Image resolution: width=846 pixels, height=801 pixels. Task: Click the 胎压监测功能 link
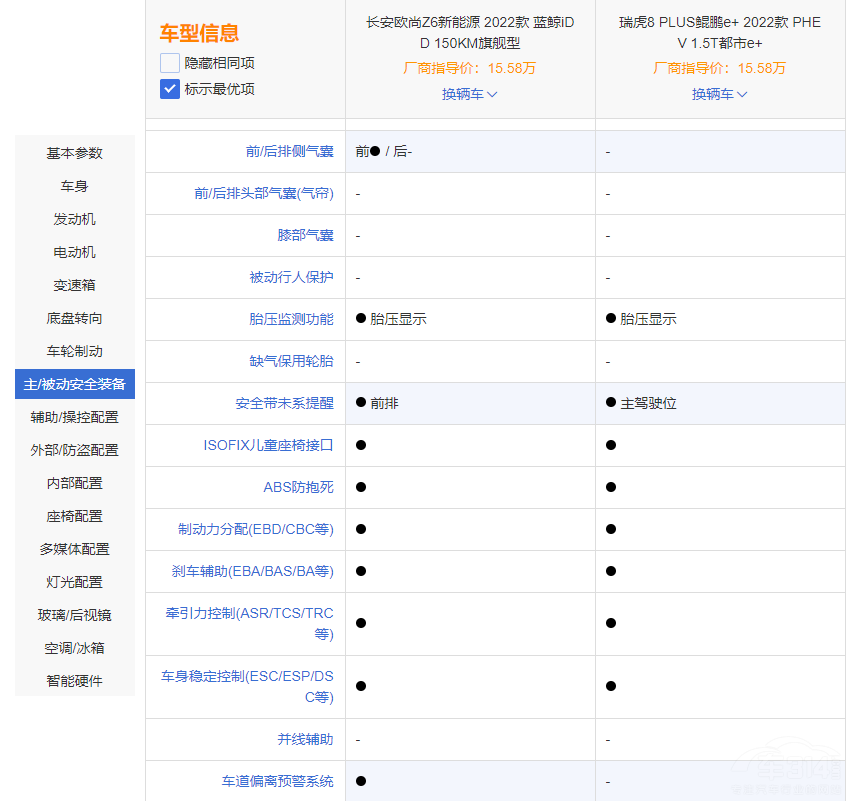tap(291, 319)
